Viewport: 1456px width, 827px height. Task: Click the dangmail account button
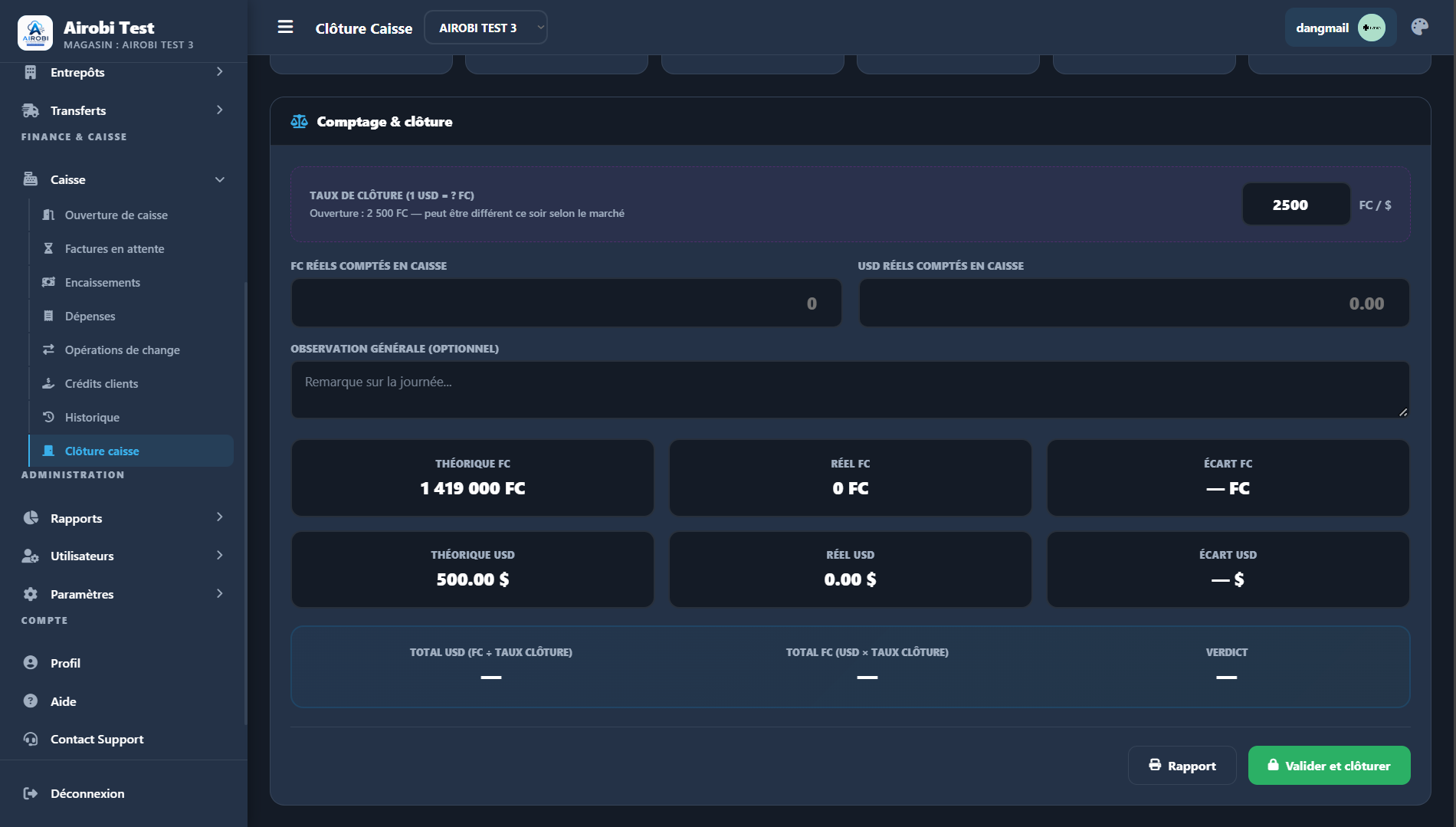coord(1340,28)
